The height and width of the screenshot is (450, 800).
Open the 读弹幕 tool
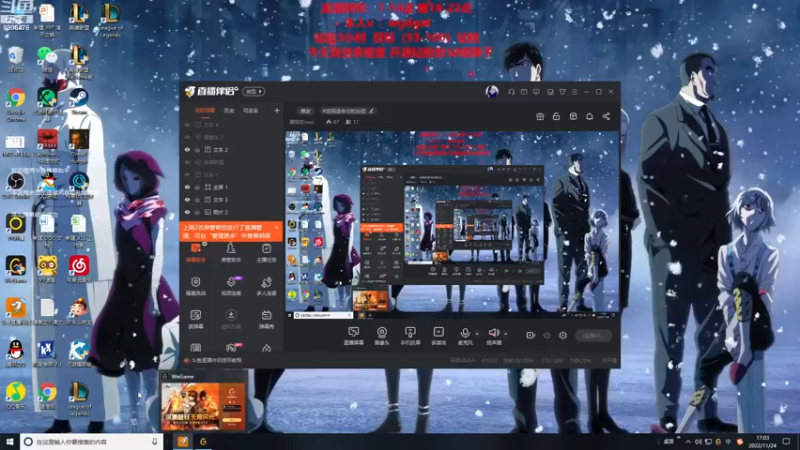196,319
